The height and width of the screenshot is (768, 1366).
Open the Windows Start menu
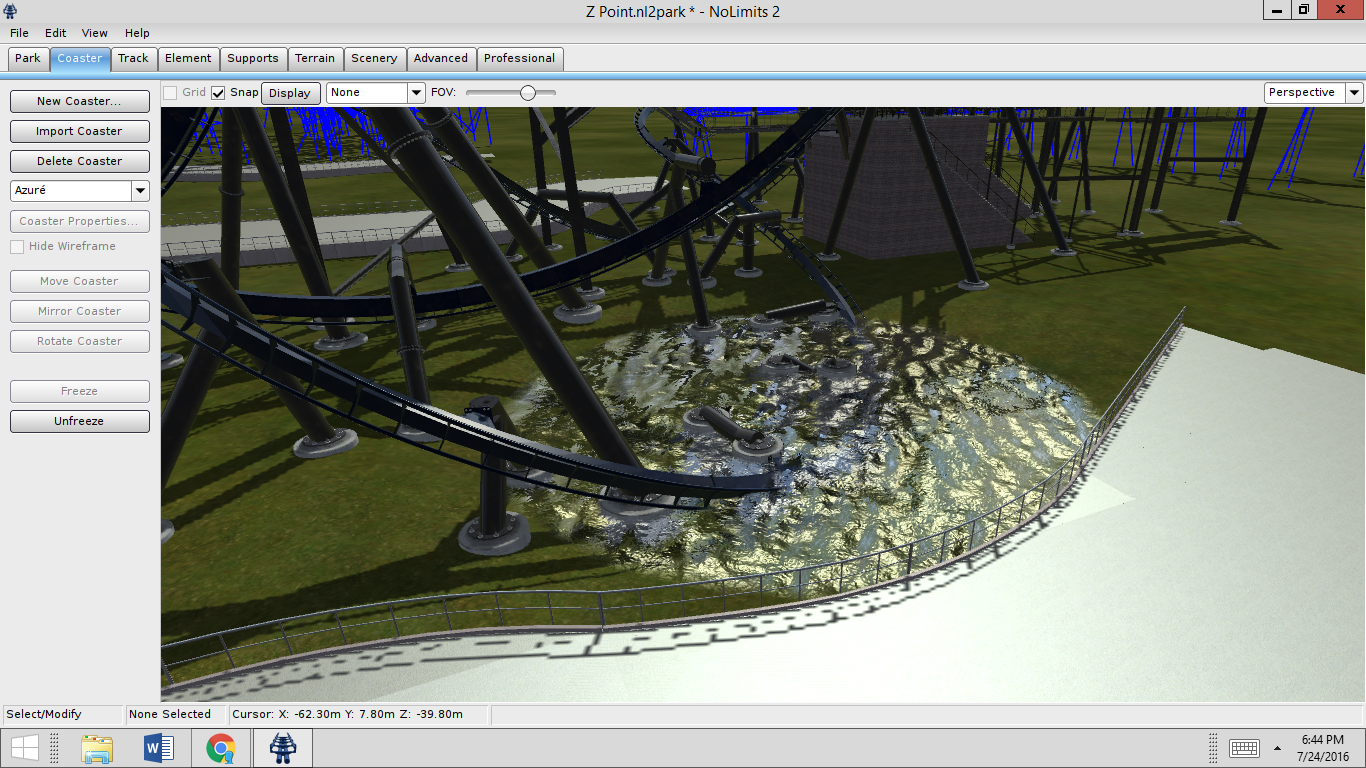25,748
